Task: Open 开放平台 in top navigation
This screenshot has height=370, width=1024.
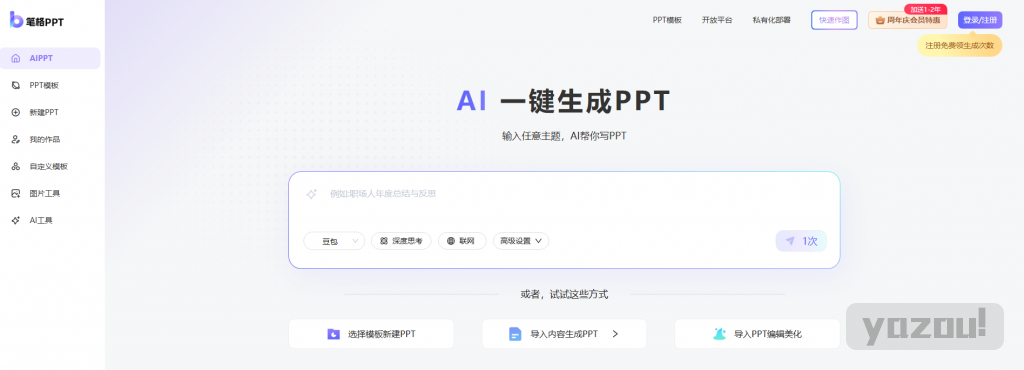Action: click(x=717, y=20)
